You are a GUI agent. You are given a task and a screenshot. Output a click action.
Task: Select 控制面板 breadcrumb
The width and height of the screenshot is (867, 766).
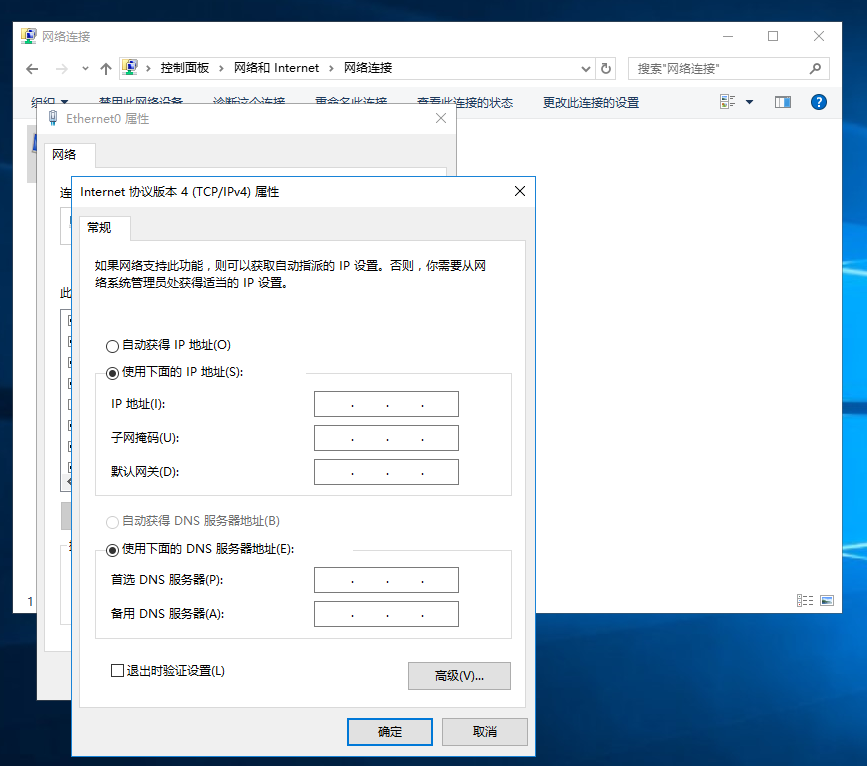click(185, 68)
